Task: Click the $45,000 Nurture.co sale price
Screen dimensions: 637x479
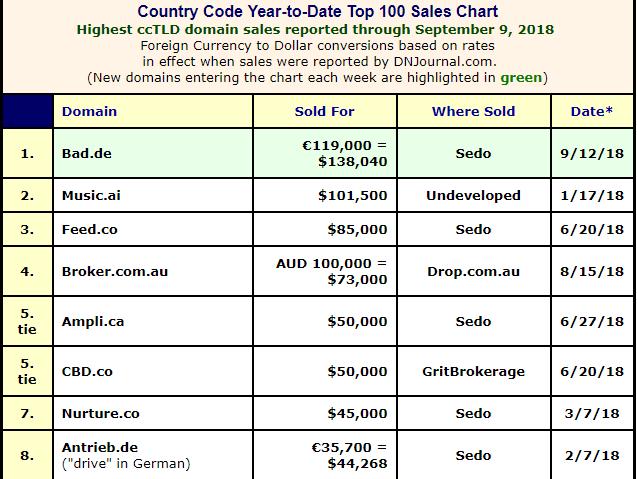Action: pyautogui.click(x=357, y=413)
